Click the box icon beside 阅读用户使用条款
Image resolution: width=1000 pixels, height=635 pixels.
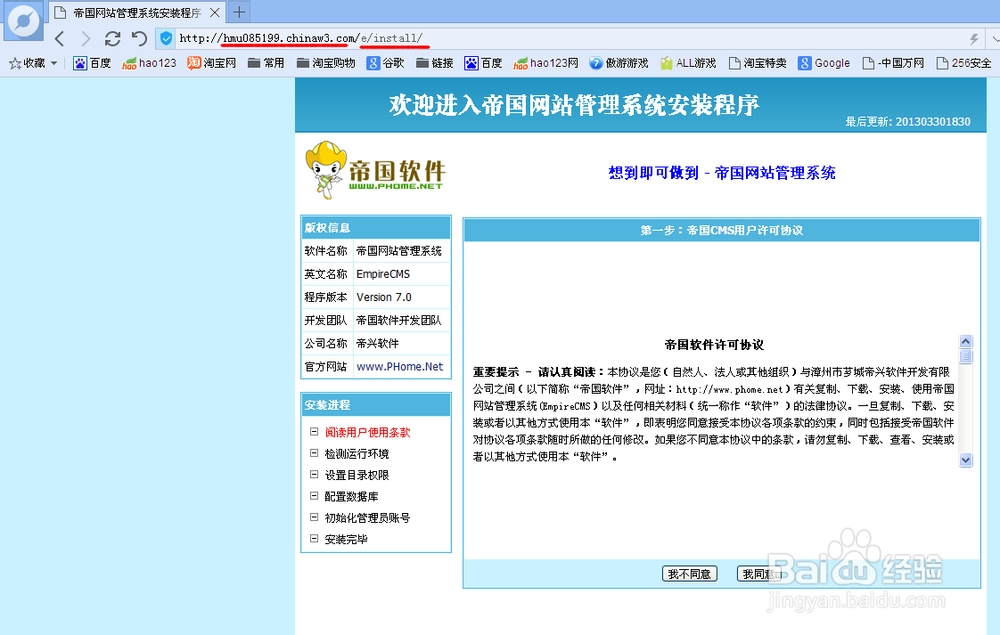tap(314, 432)
